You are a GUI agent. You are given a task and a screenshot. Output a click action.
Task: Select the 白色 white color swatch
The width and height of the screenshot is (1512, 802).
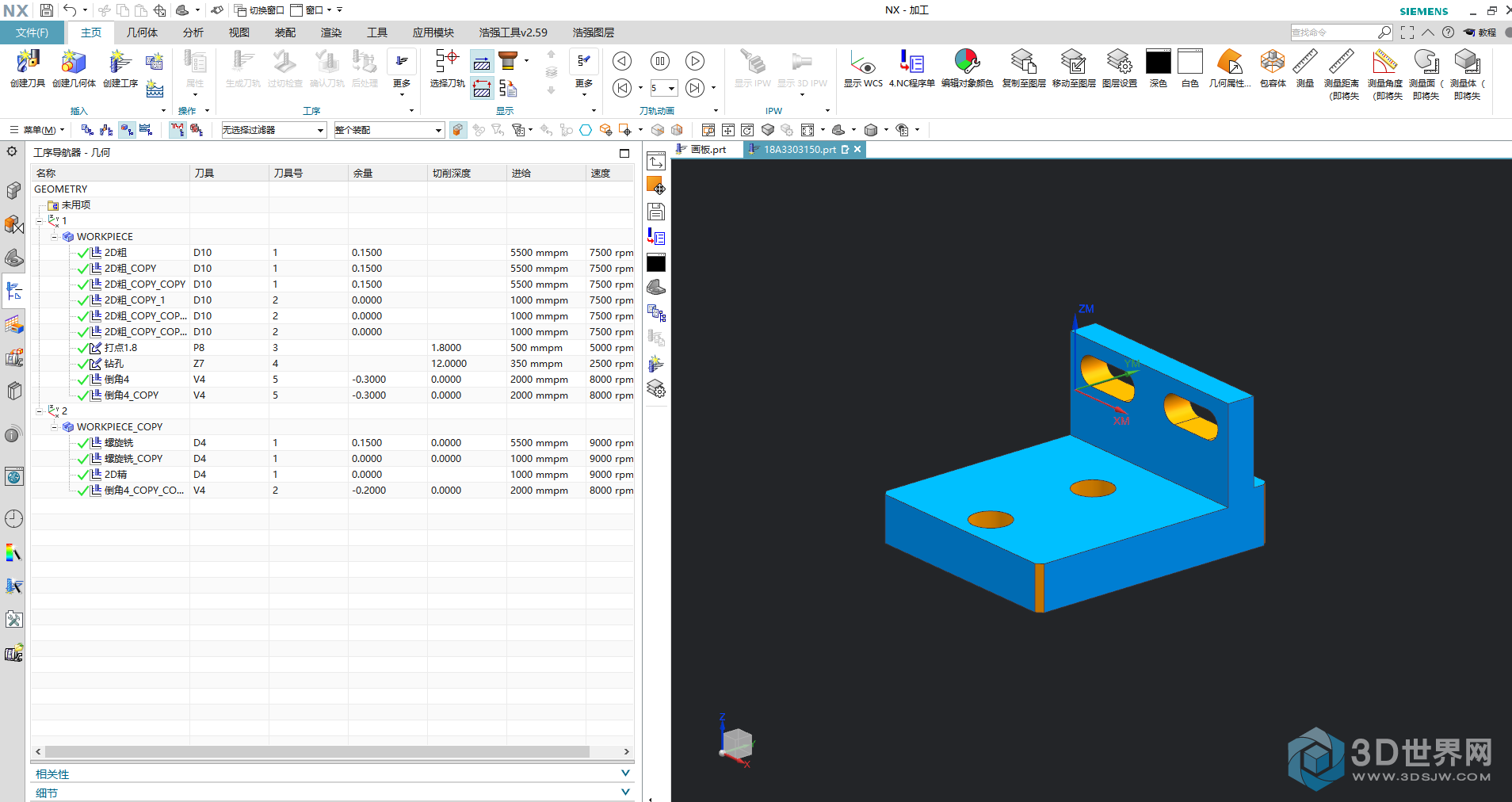1189,62
